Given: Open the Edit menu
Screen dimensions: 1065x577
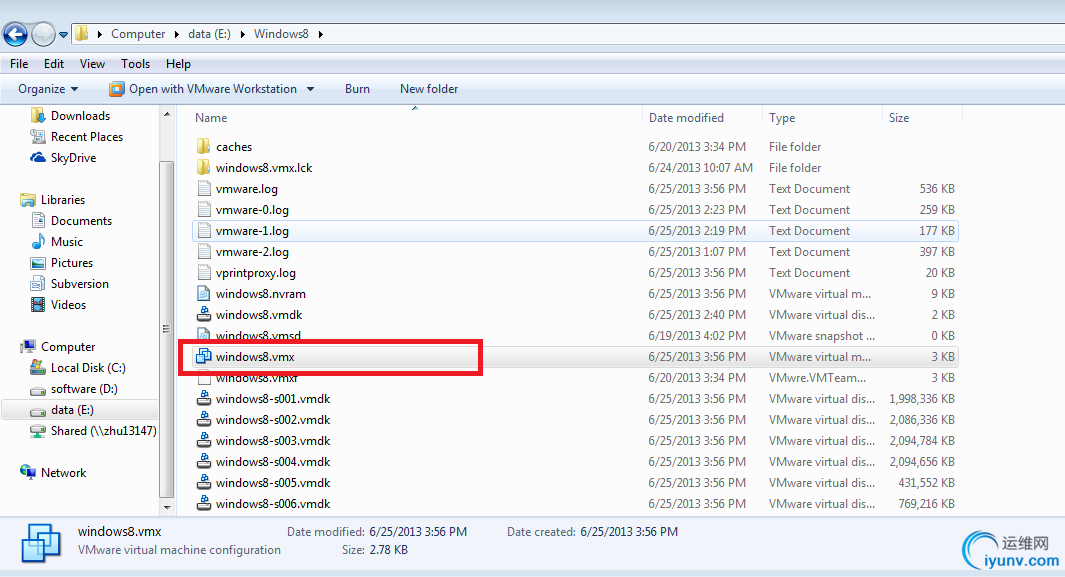Looking at the screenshot, I should click(54, 64).
